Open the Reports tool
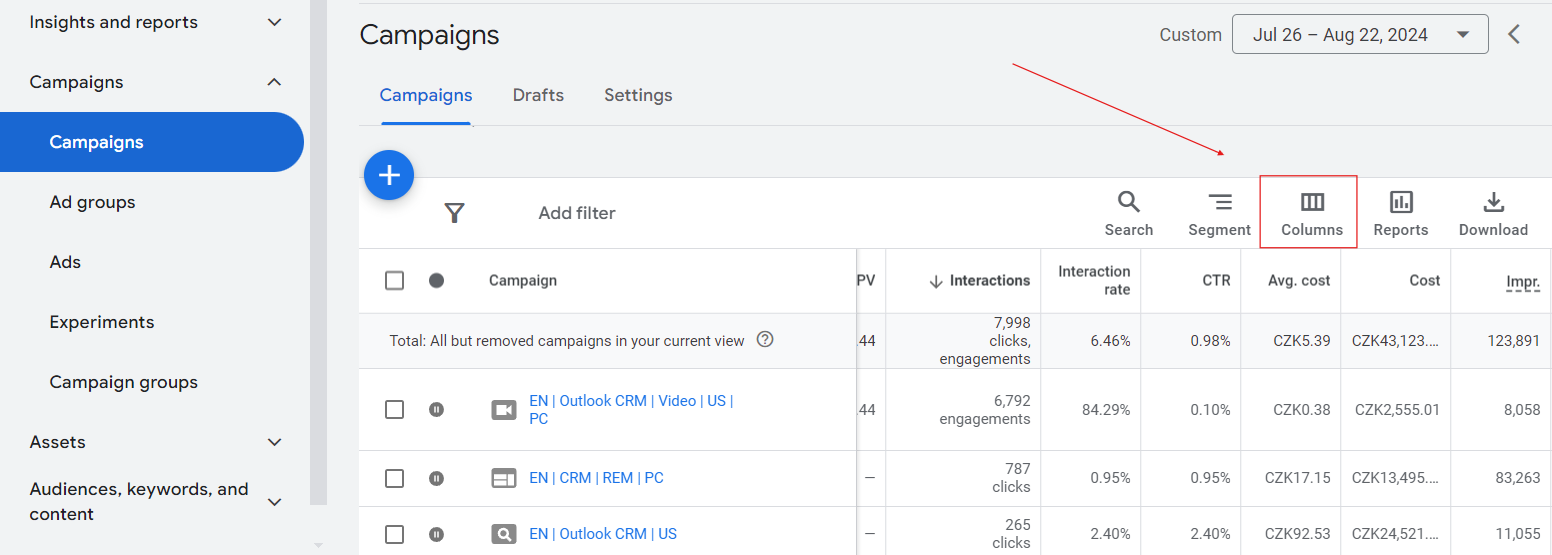1552x555 pixels. click(1401, 214)
